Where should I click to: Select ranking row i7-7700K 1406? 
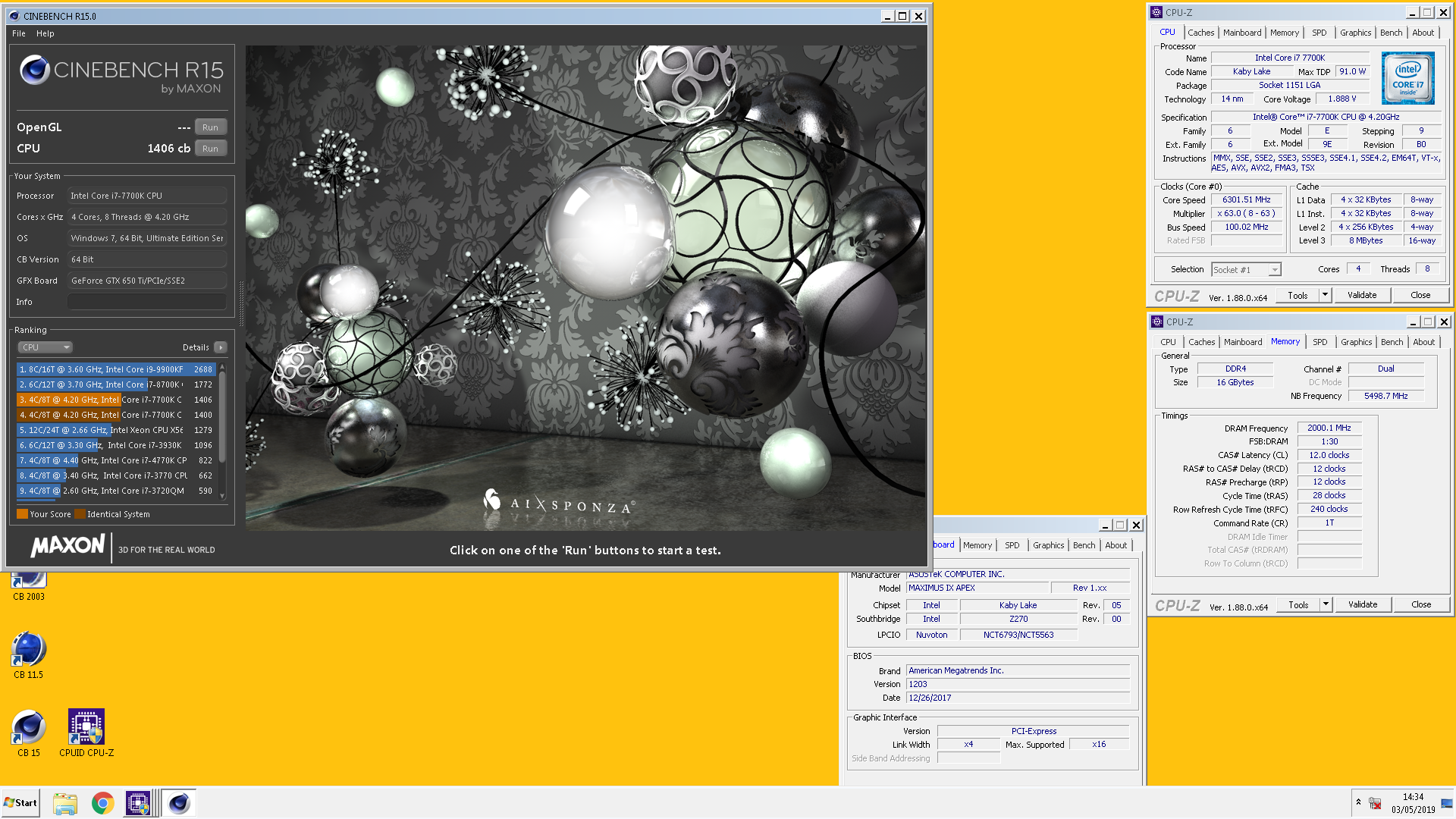pyautogui.click(x=116, y=400)
